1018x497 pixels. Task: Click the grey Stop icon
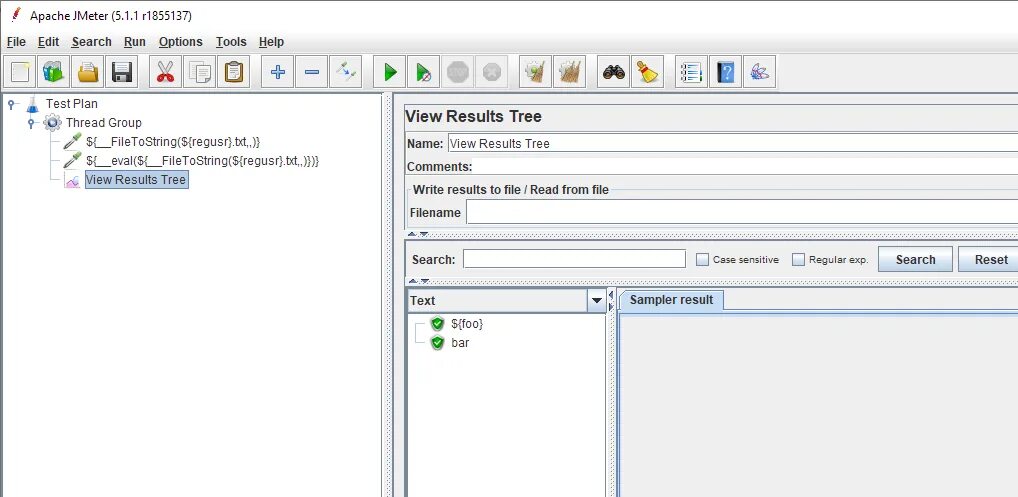(x=458, y=71)
